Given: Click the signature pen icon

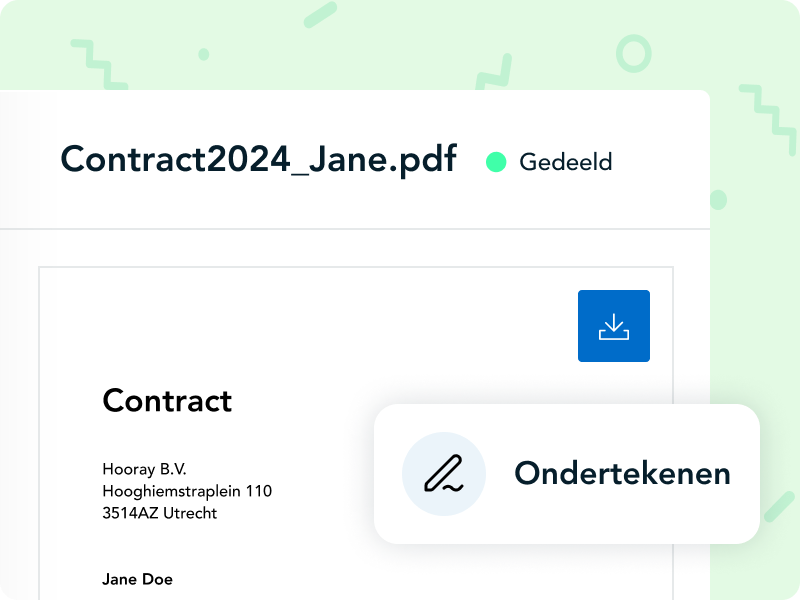Looking at the screenshot, I should coord(443,473).
